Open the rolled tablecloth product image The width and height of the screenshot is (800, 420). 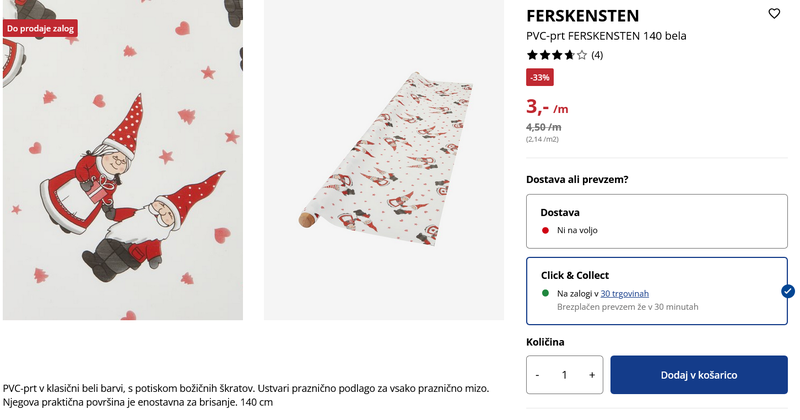click(384, 160)
